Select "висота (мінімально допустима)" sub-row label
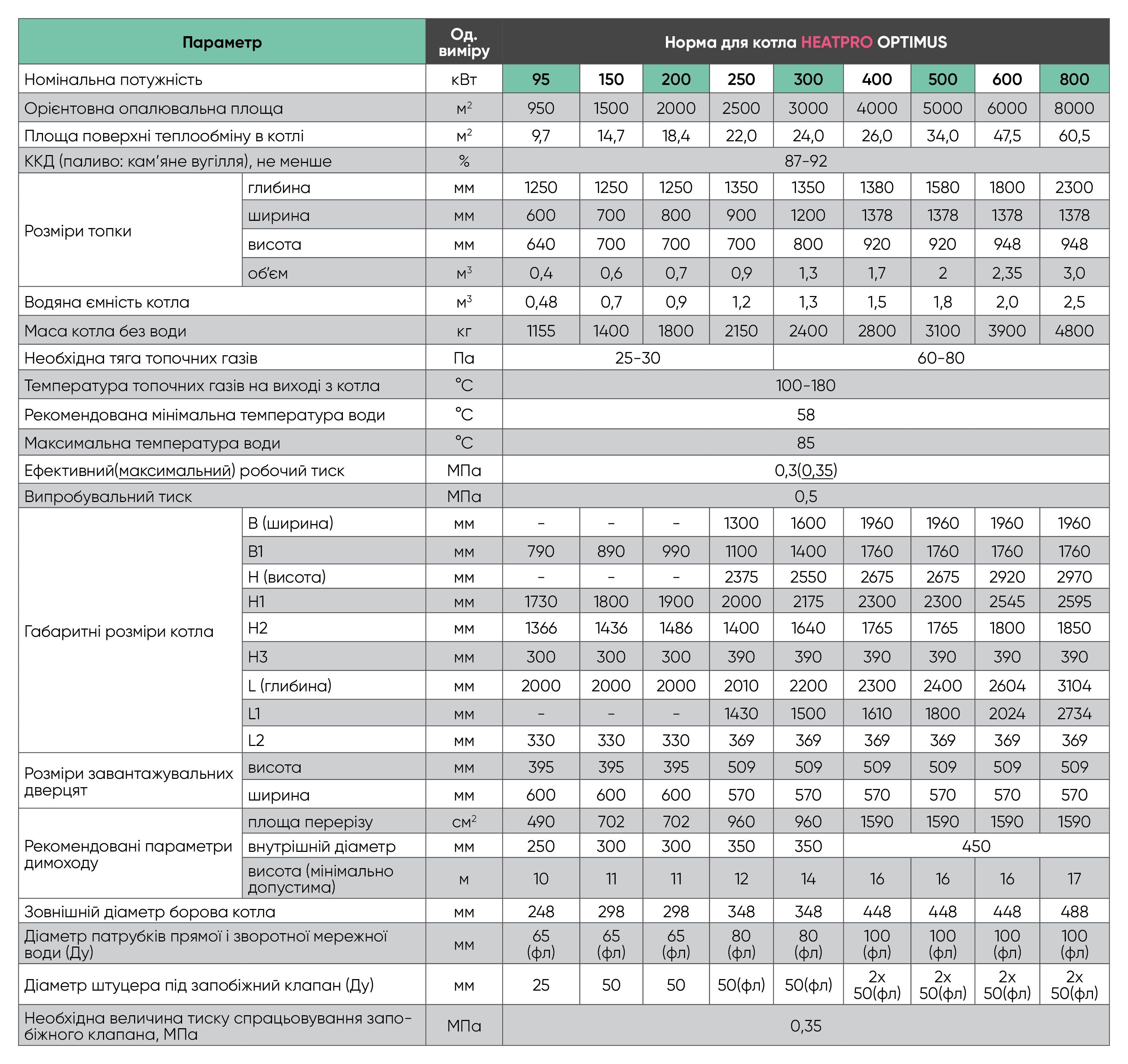1128x1064 pixels. pyautogui.click(x=320, y=879)
